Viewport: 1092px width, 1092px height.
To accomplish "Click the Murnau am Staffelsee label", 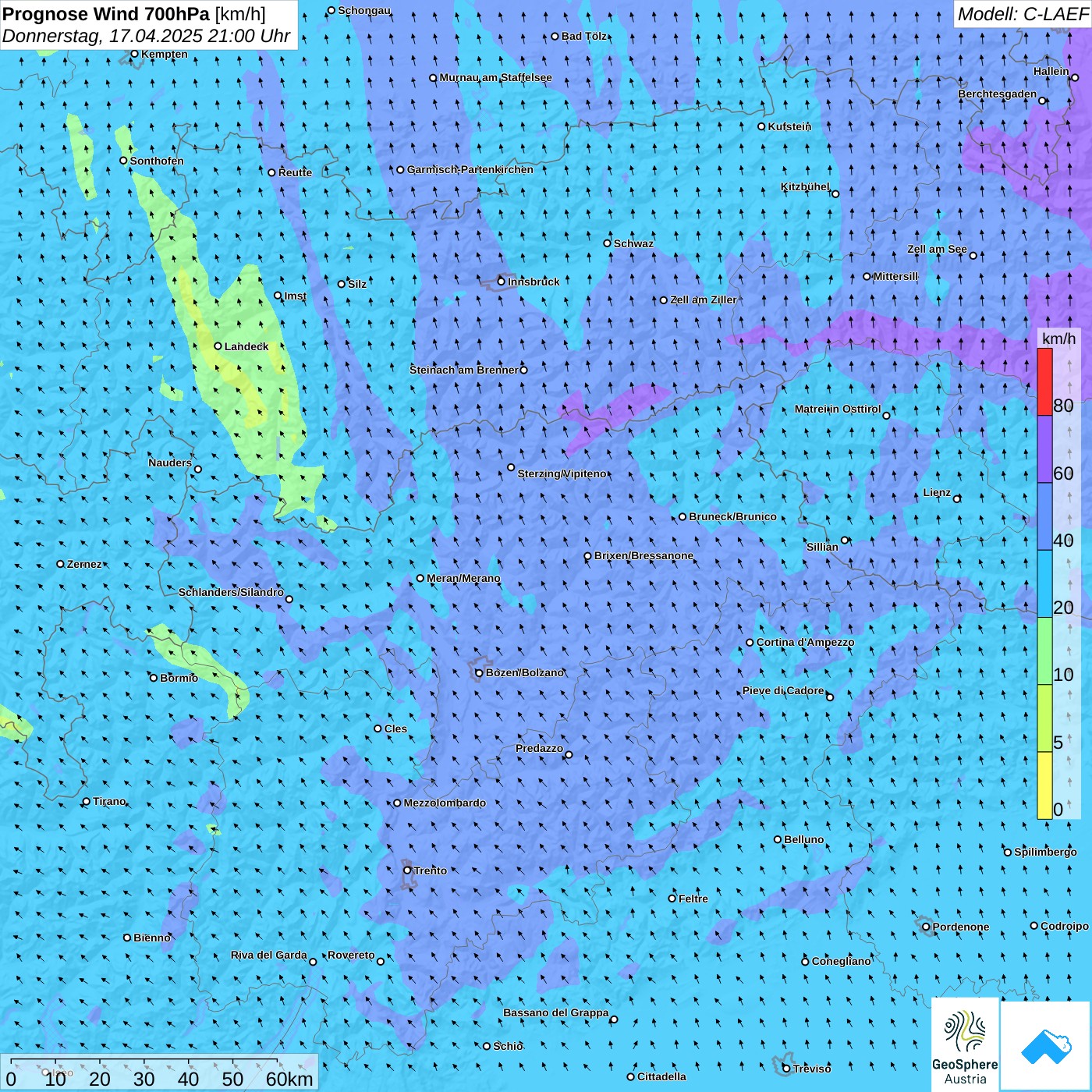I will (x=495, y=77).
